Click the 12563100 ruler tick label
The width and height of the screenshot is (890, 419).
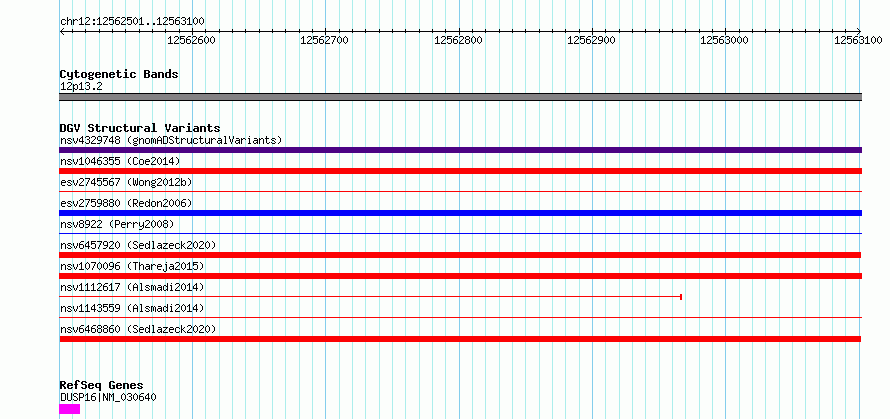859,40
